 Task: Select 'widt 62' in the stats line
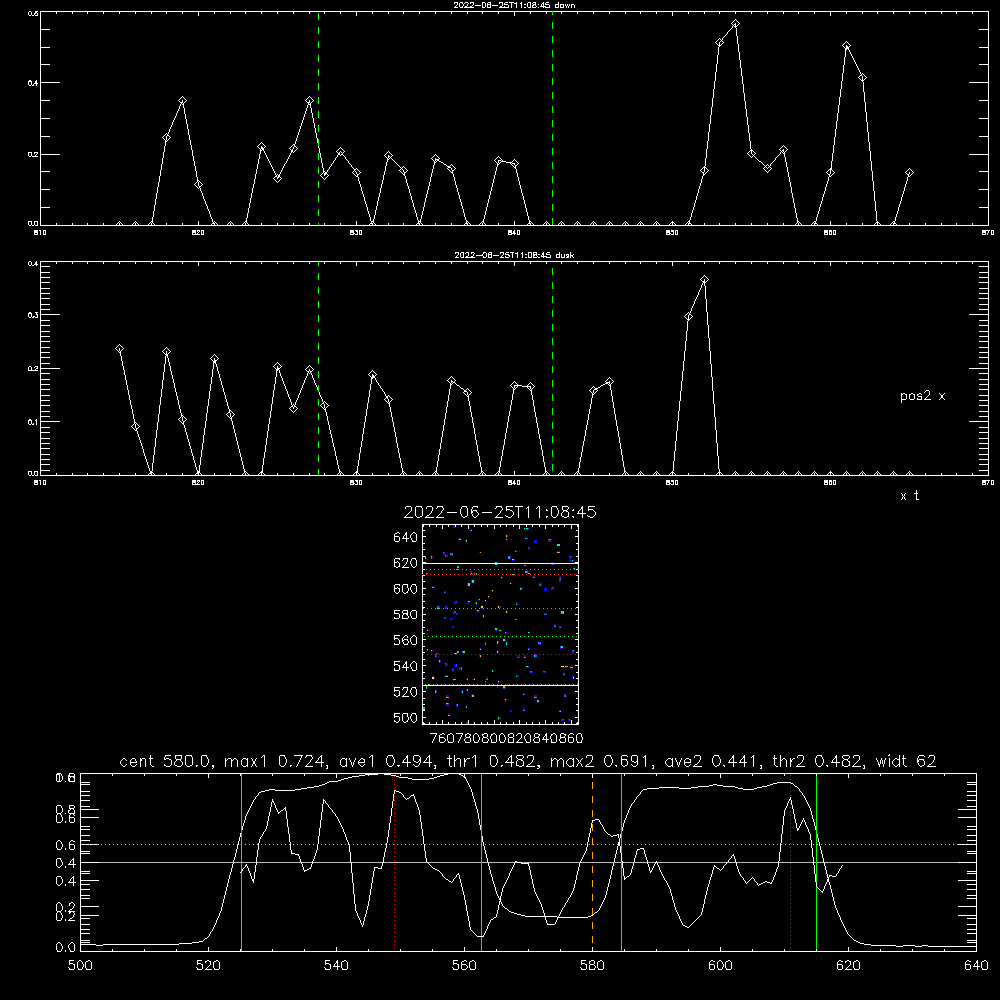pos(906,761)
